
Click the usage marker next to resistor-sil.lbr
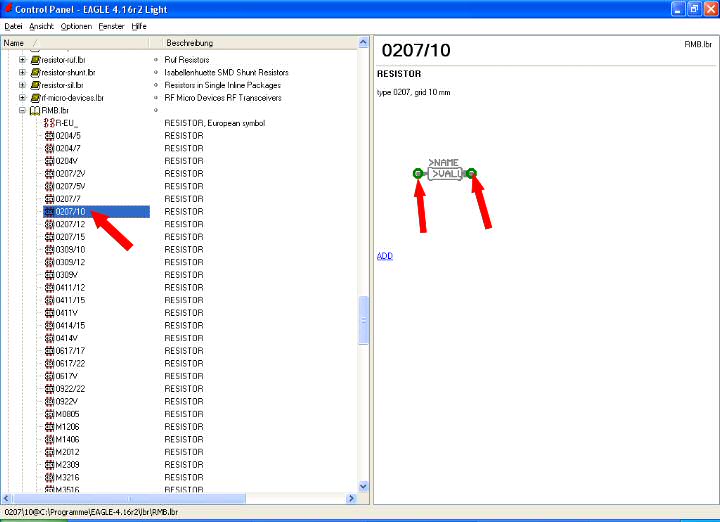tap(156, 86)
